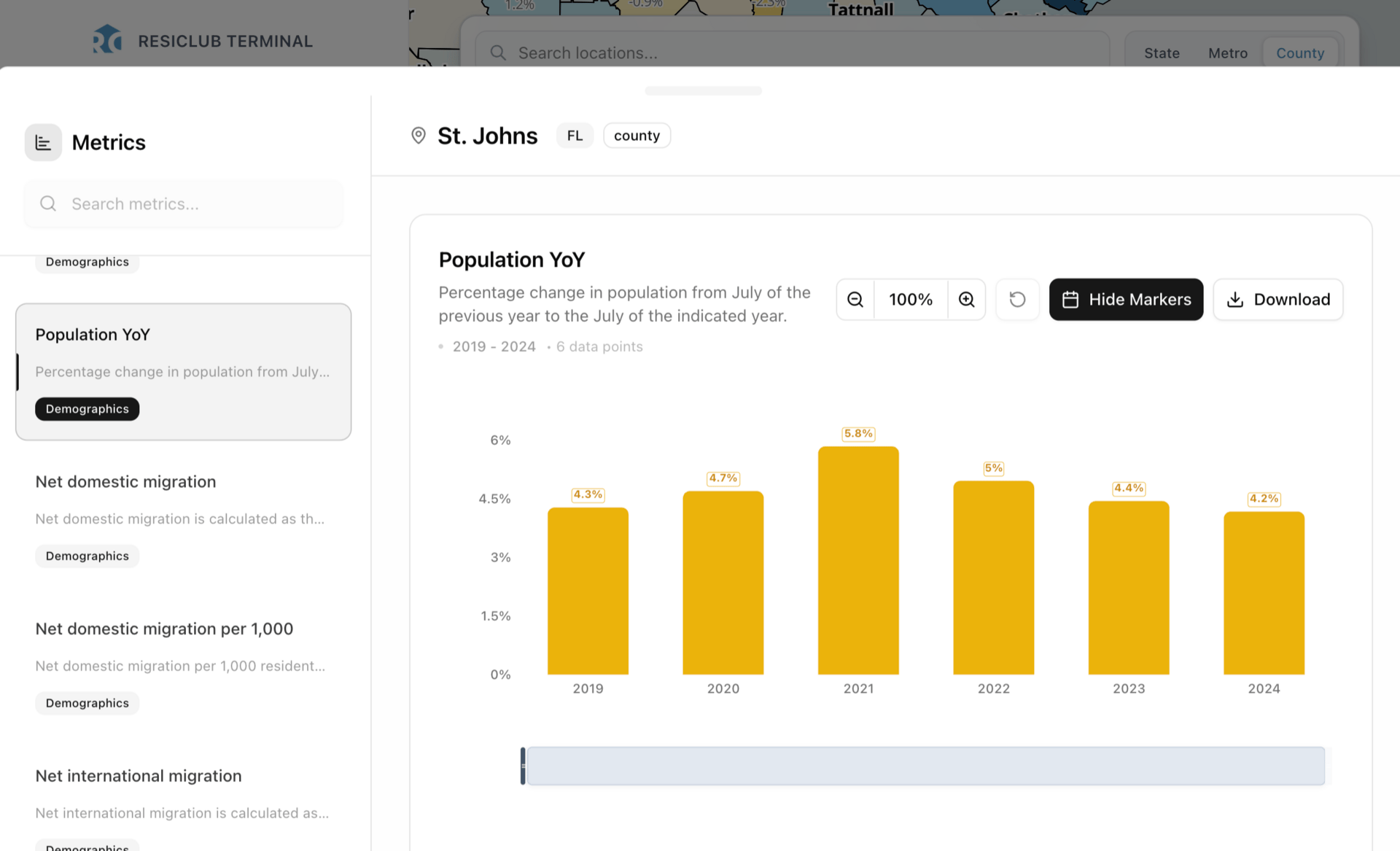The image size is (1400, 851).
Task: Click the search locations magnifier icon
Action: pos(498,53)
